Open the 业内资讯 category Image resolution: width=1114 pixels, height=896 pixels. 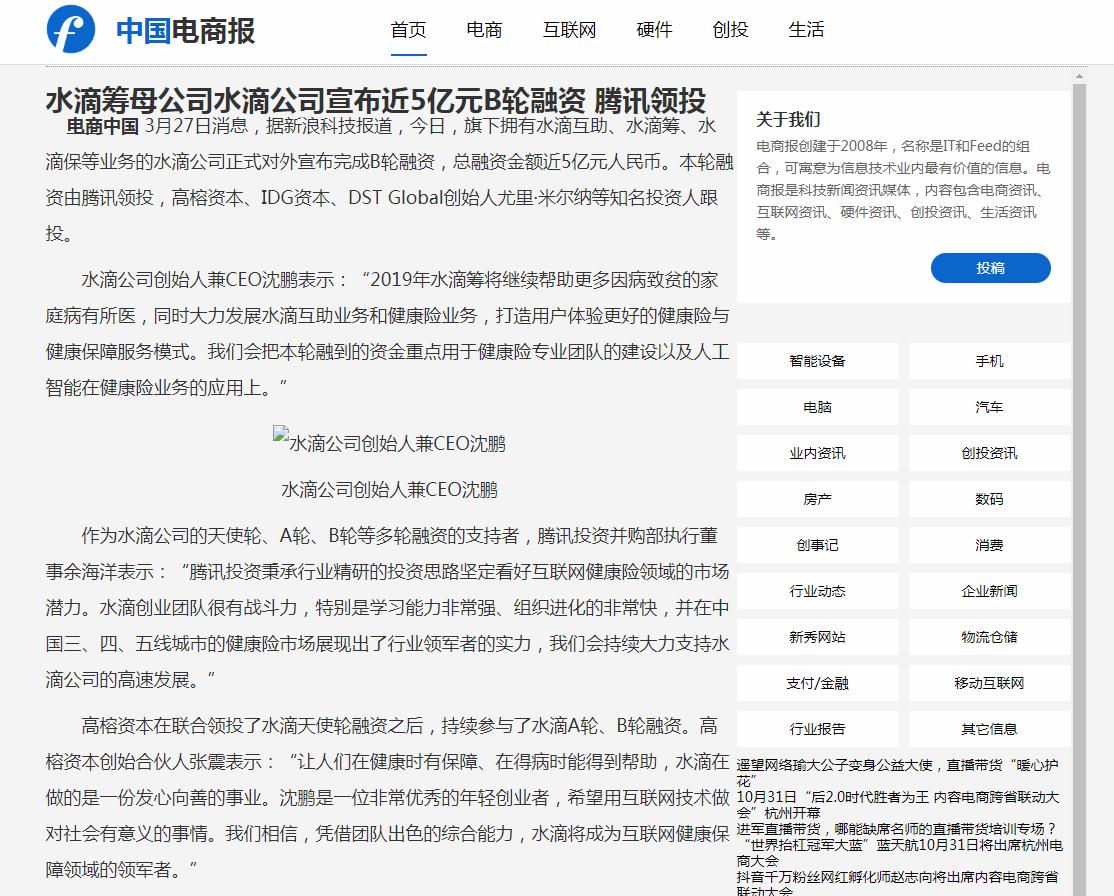coord(818,453)
